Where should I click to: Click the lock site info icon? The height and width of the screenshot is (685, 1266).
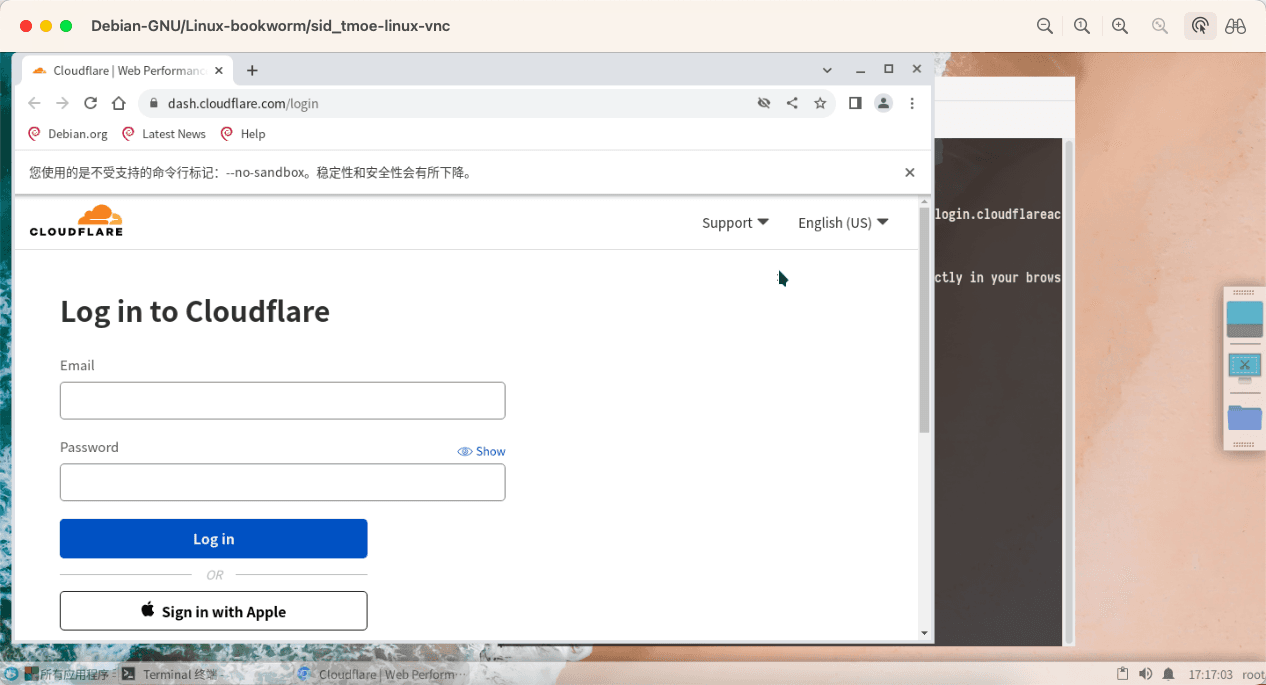coord(154,103)
